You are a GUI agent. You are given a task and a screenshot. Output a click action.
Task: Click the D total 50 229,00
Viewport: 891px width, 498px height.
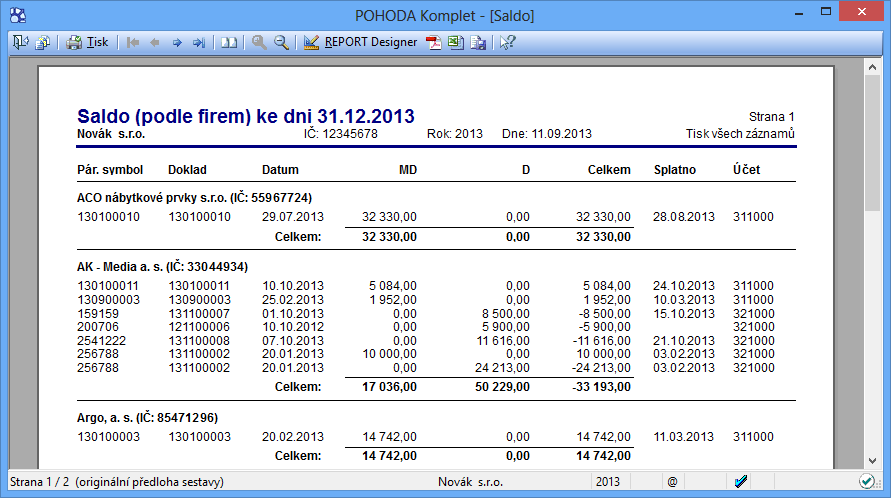coord(502,387)
